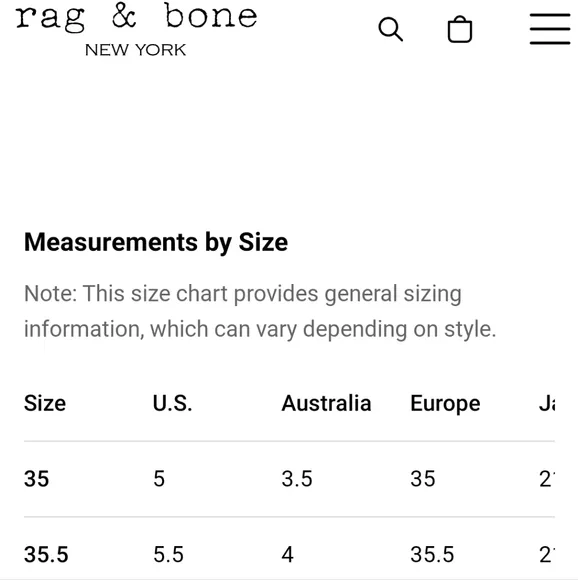Click the size chart note paragraph

[x=260, y=311]
